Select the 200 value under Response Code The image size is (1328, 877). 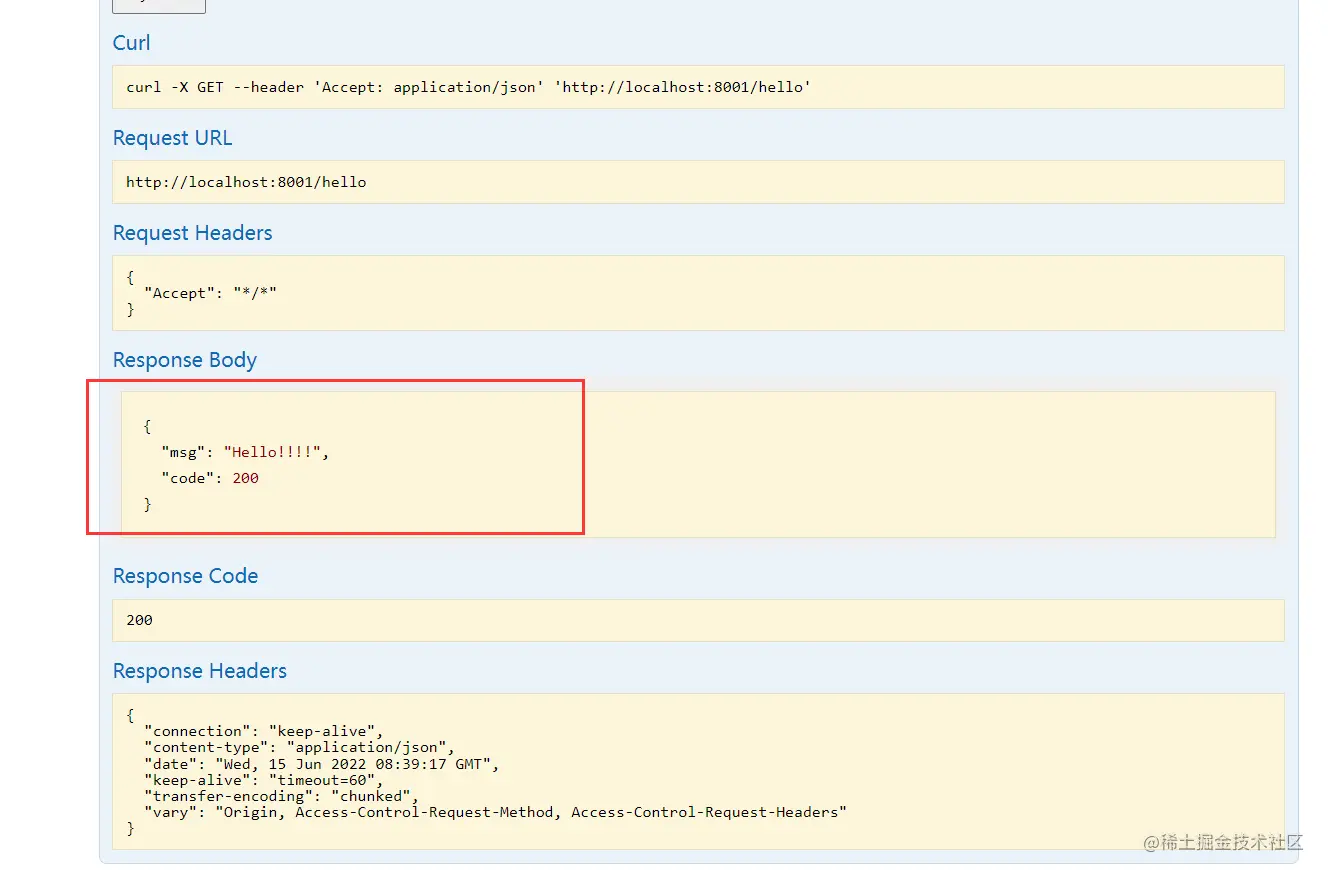[x=139, y=620]
